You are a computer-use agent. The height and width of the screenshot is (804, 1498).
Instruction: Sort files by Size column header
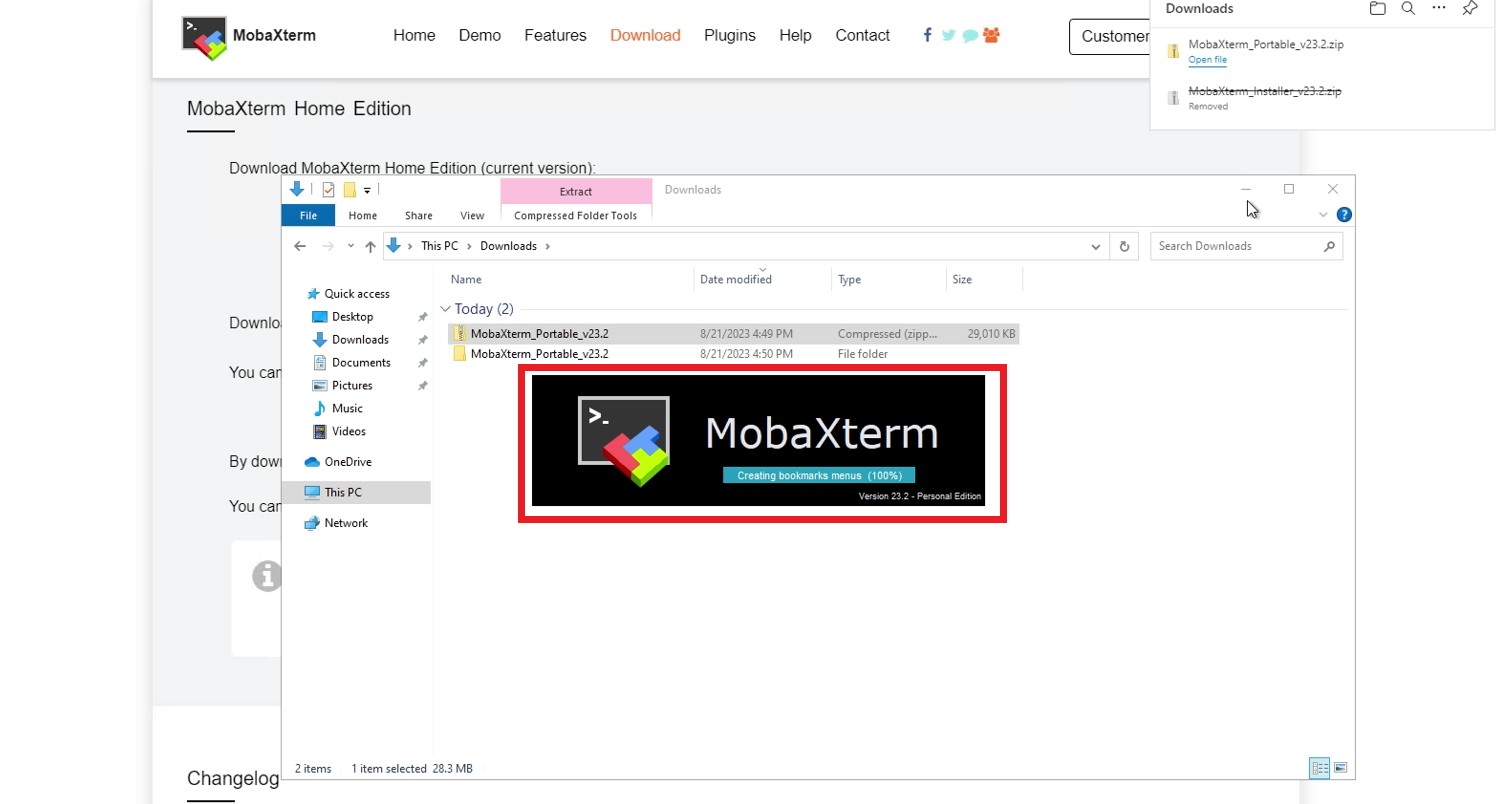pos(984,280)
